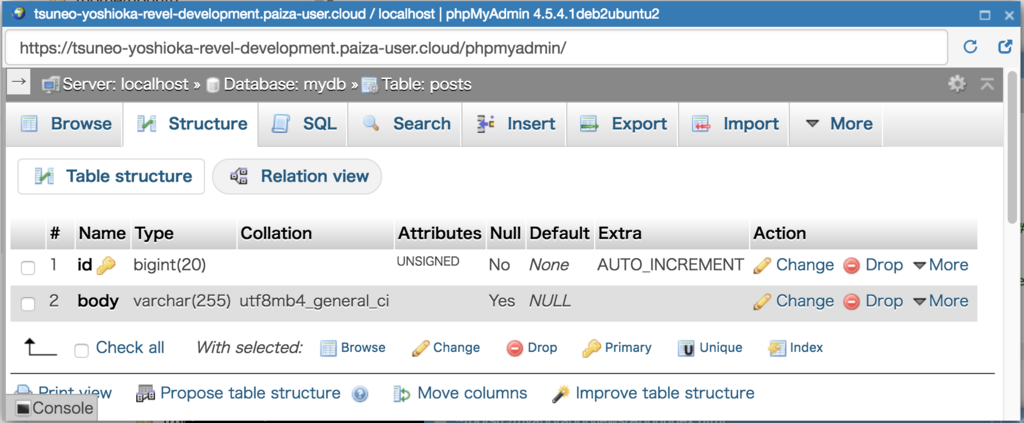Screen dimensions: 1024x423
Task: Open Propose table structure
Action: [x=250, y=393]
